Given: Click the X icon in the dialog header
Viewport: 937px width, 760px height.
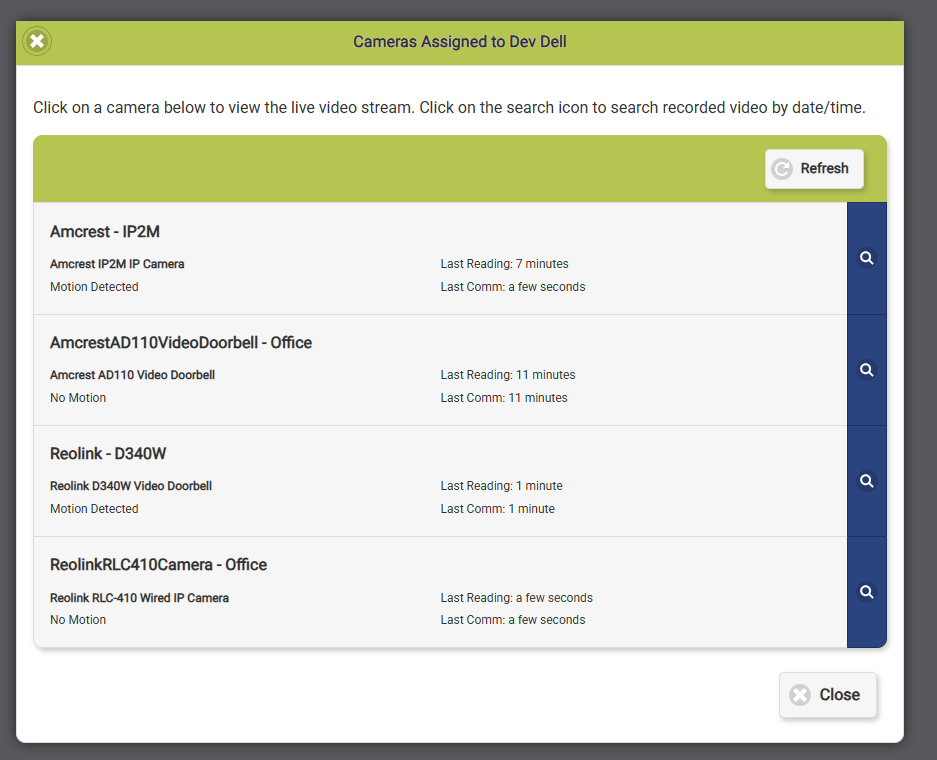Looking at the screenshot, I should click(x=37, y=41).
